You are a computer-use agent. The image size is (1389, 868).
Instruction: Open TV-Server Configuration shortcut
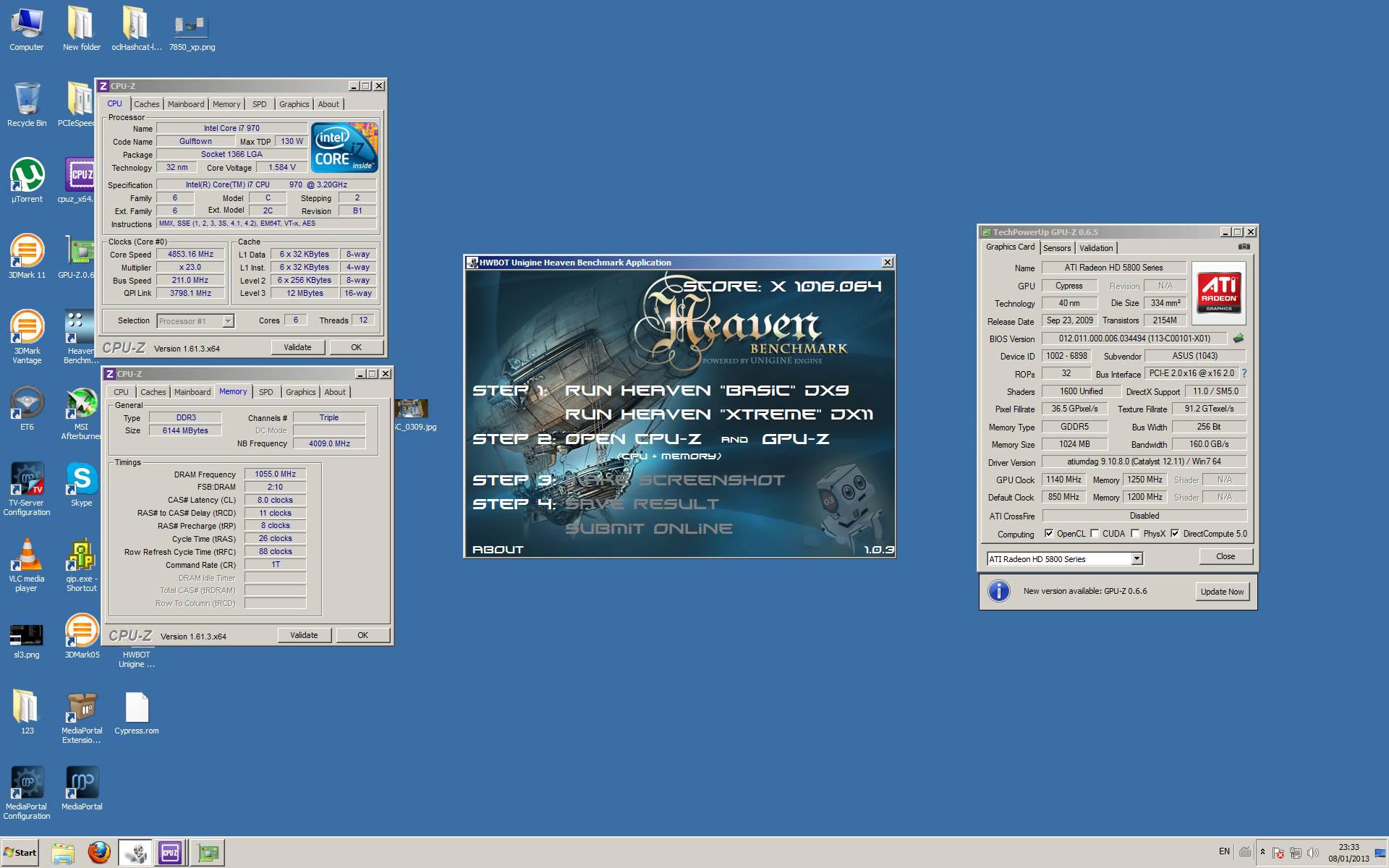(x=26, y=490)
